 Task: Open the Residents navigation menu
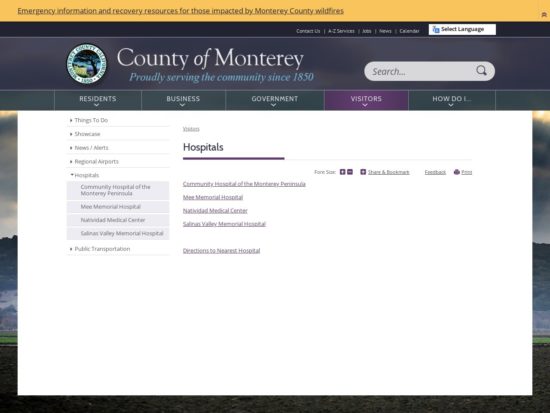(x=98, y=100)
